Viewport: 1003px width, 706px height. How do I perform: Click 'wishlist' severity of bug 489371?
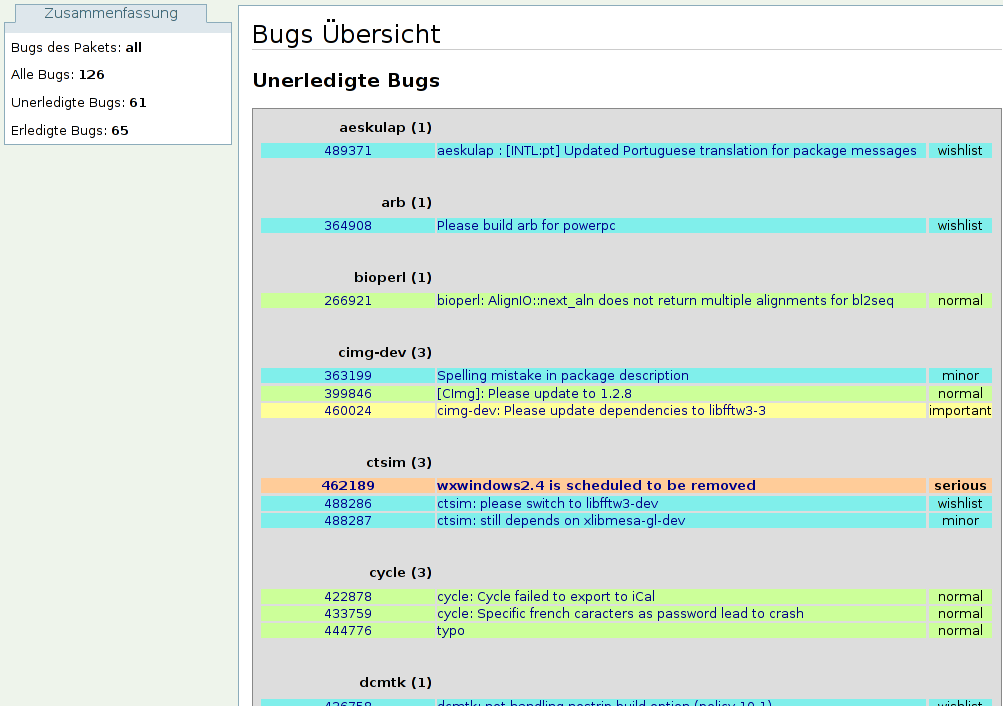[960, 151]
